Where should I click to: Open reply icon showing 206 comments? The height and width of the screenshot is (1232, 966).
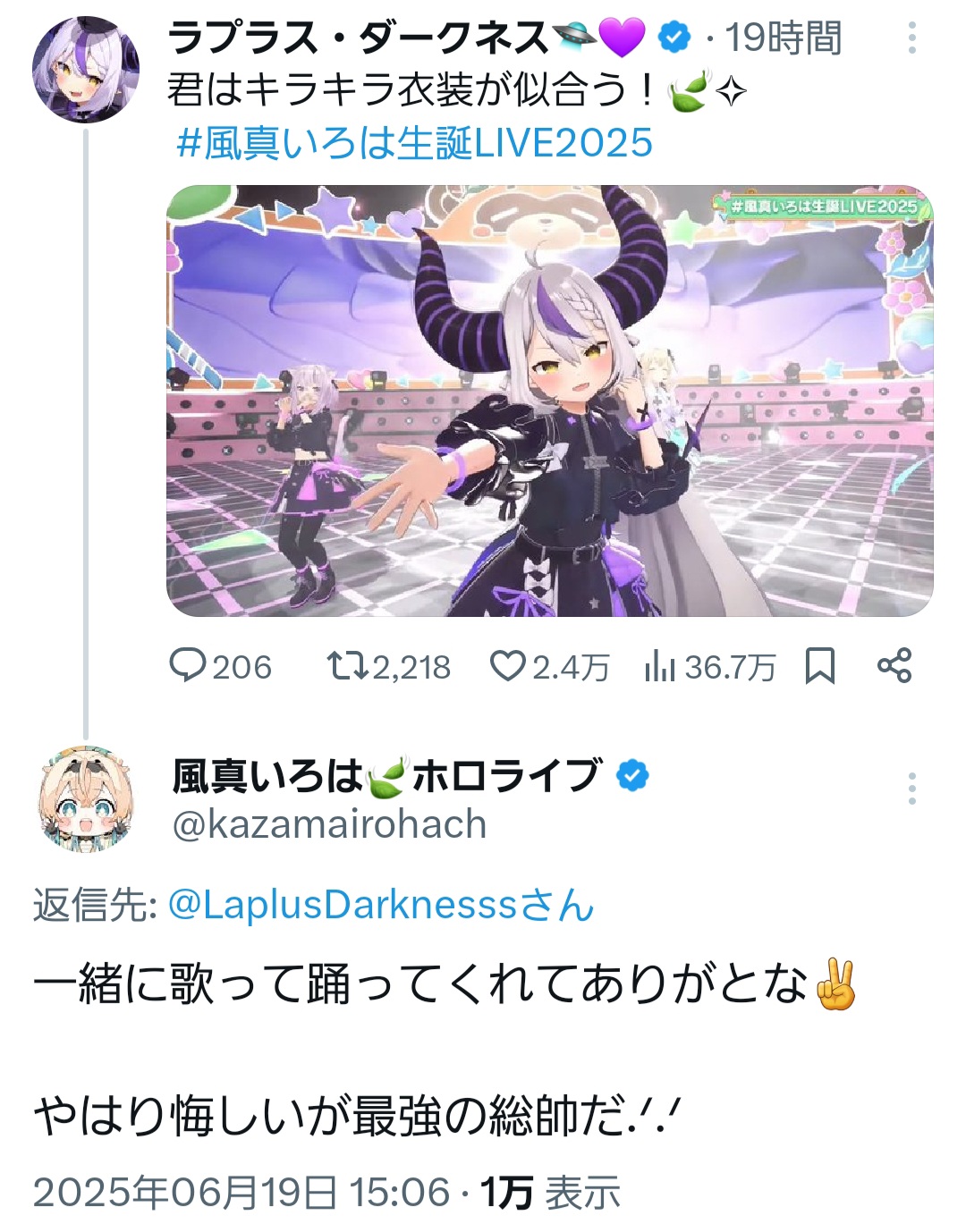(189, 666)
